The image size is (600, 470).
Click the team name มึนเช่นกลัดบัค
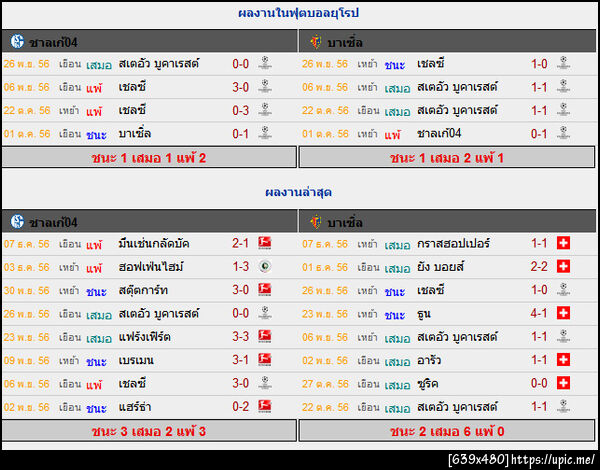pos(154,244)
